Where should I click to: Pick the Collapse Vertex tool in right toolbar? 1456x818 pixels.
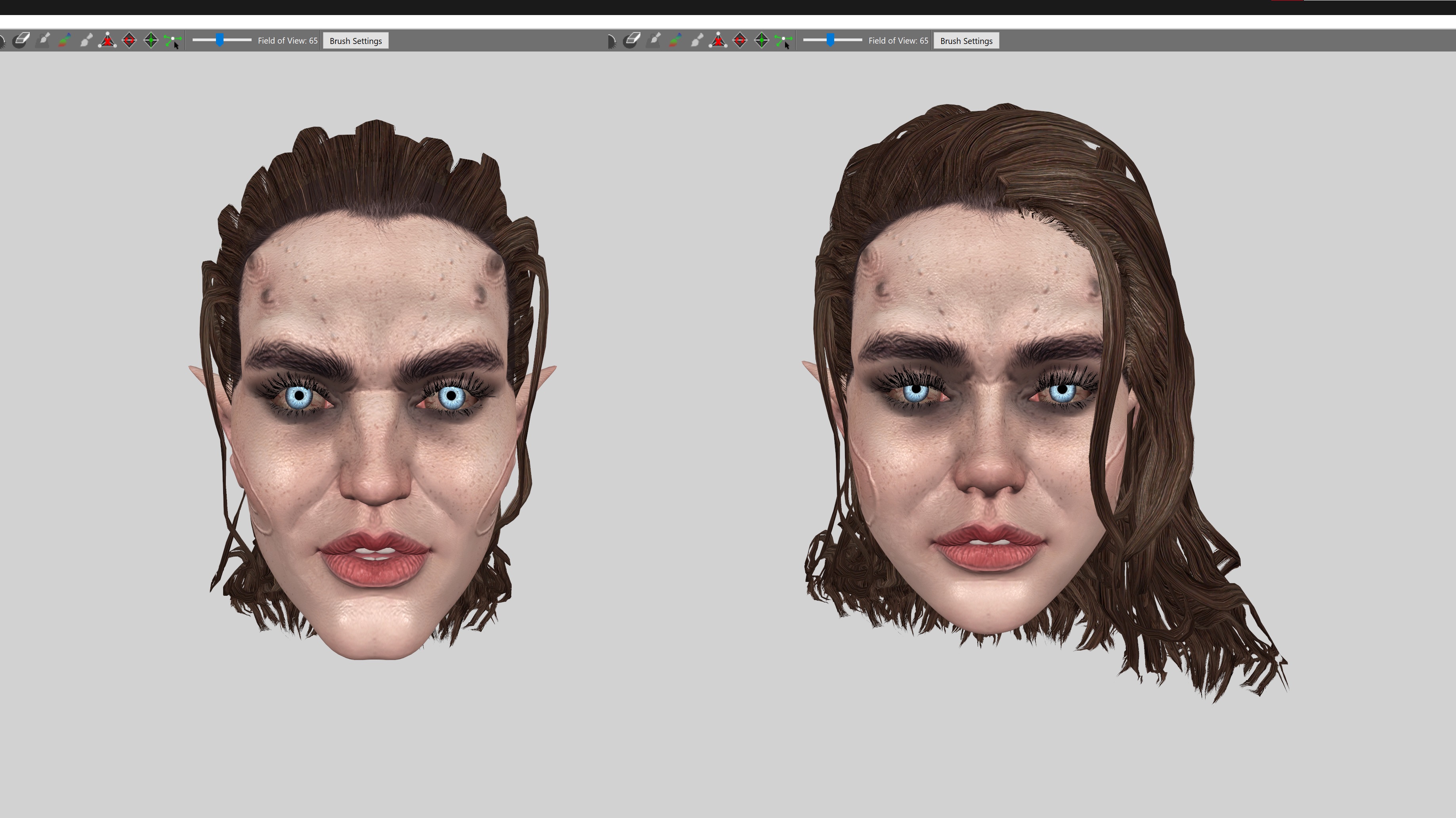click(718, 40)
